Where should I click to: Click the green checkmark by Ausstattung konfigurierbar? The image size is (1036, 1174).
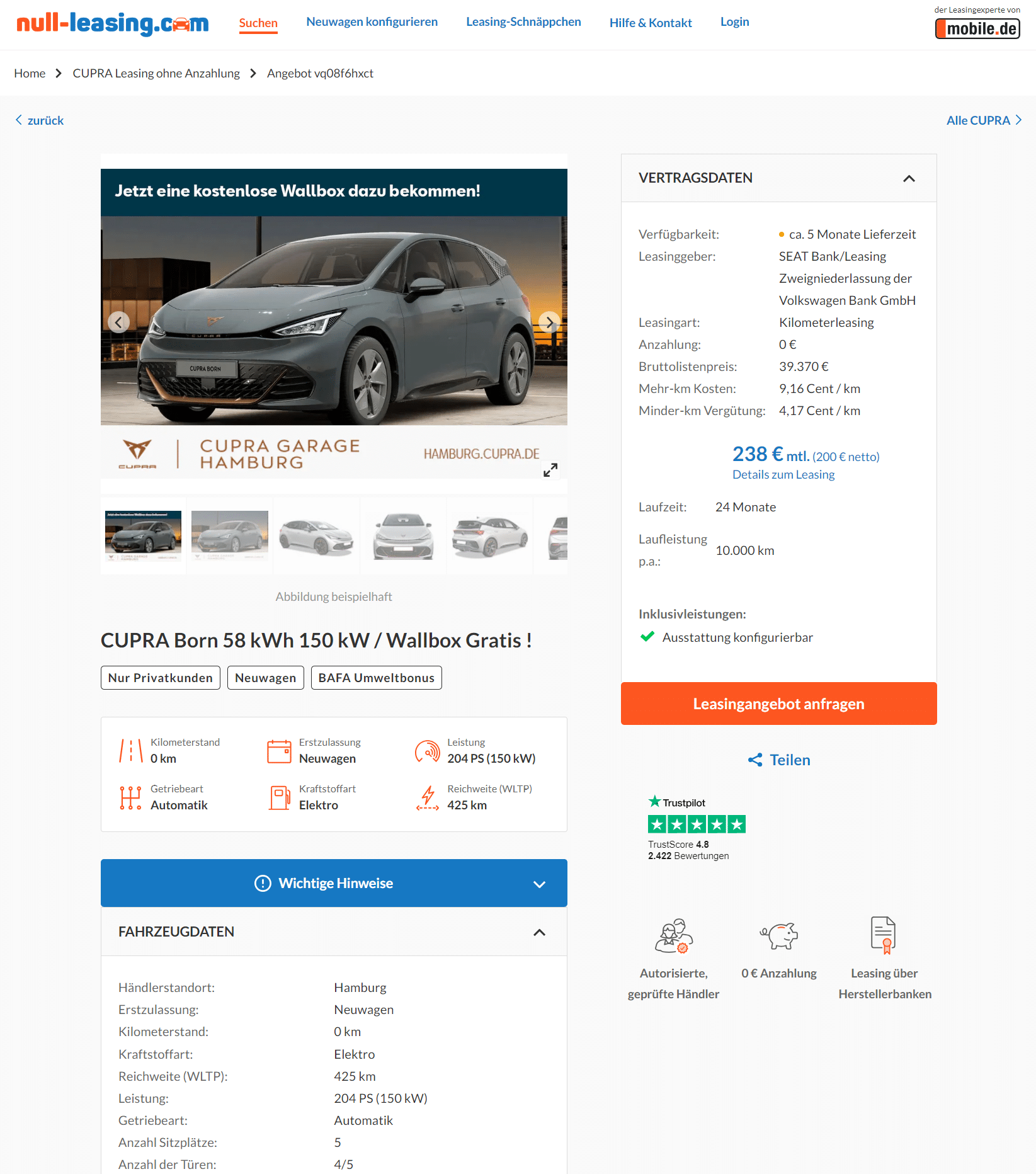pos(647,637)
